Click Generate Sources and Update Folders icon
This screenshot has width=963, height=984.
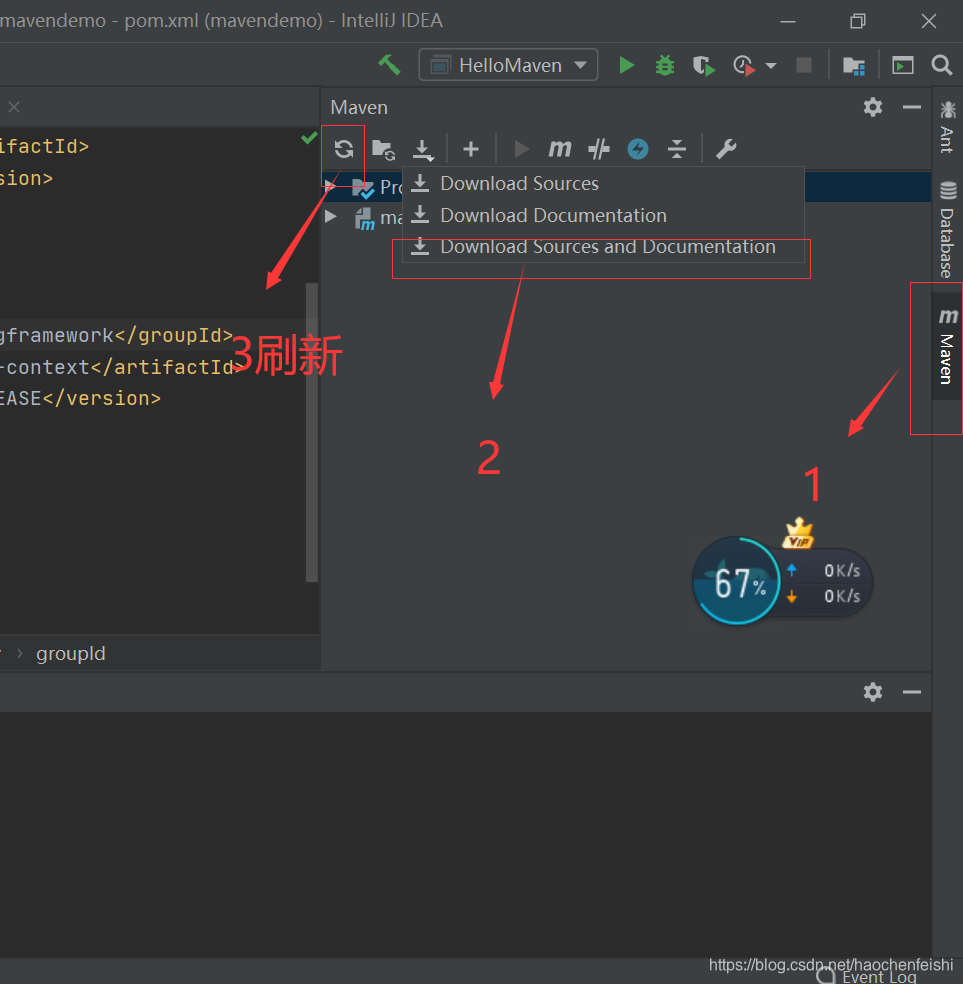(x=383, y=149)
